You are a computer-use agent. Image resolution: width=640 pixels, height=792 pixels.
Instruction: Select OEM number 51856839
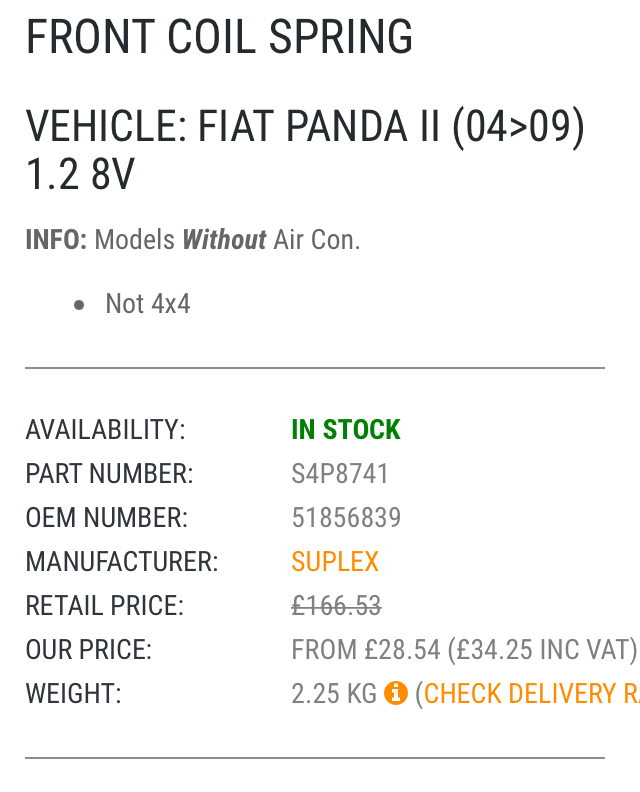pyautogui.click(x=346, y=518)
